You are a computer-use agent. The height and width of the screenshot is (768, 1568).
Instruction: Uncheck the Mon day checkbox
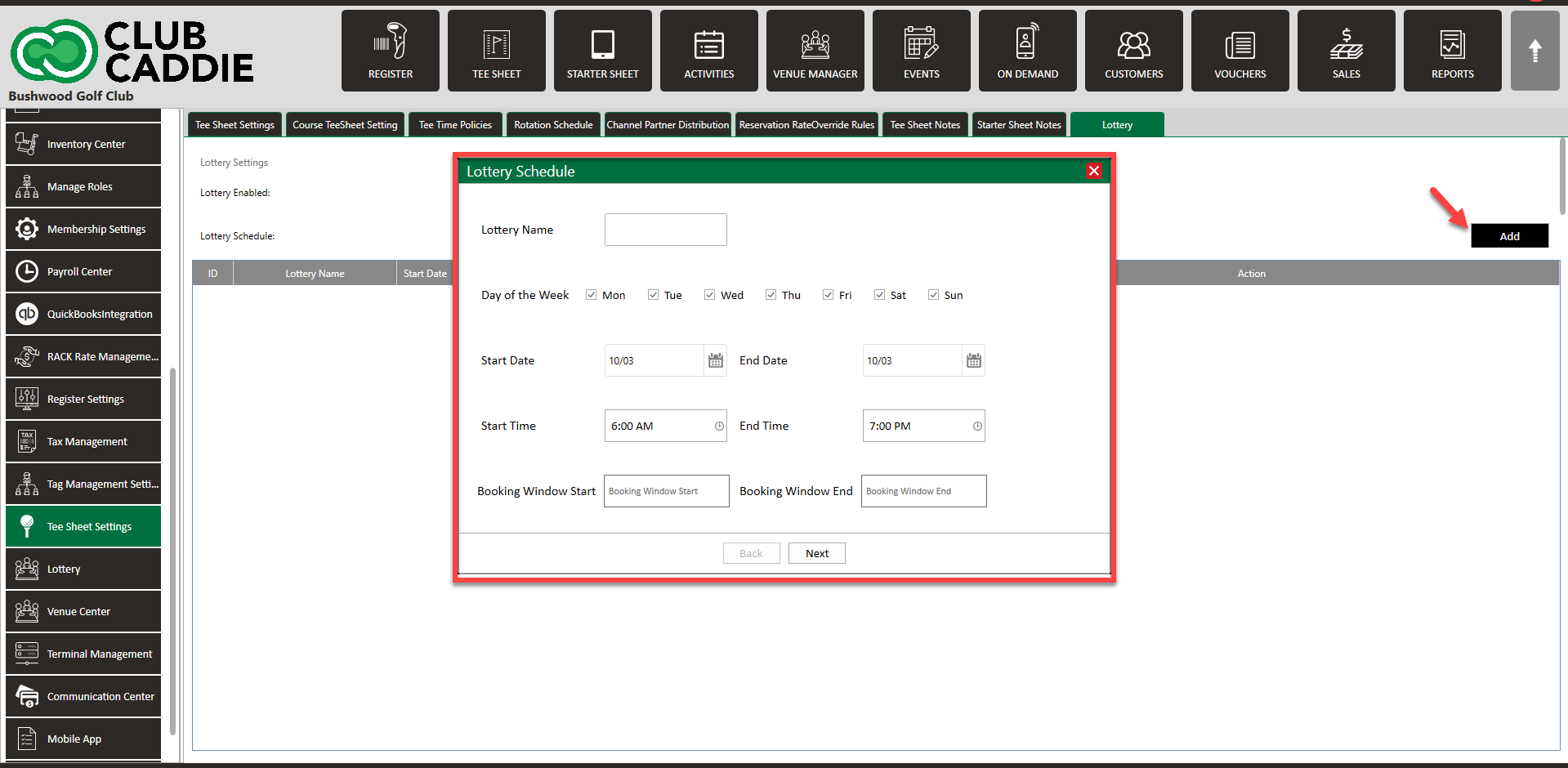point(592,295)
